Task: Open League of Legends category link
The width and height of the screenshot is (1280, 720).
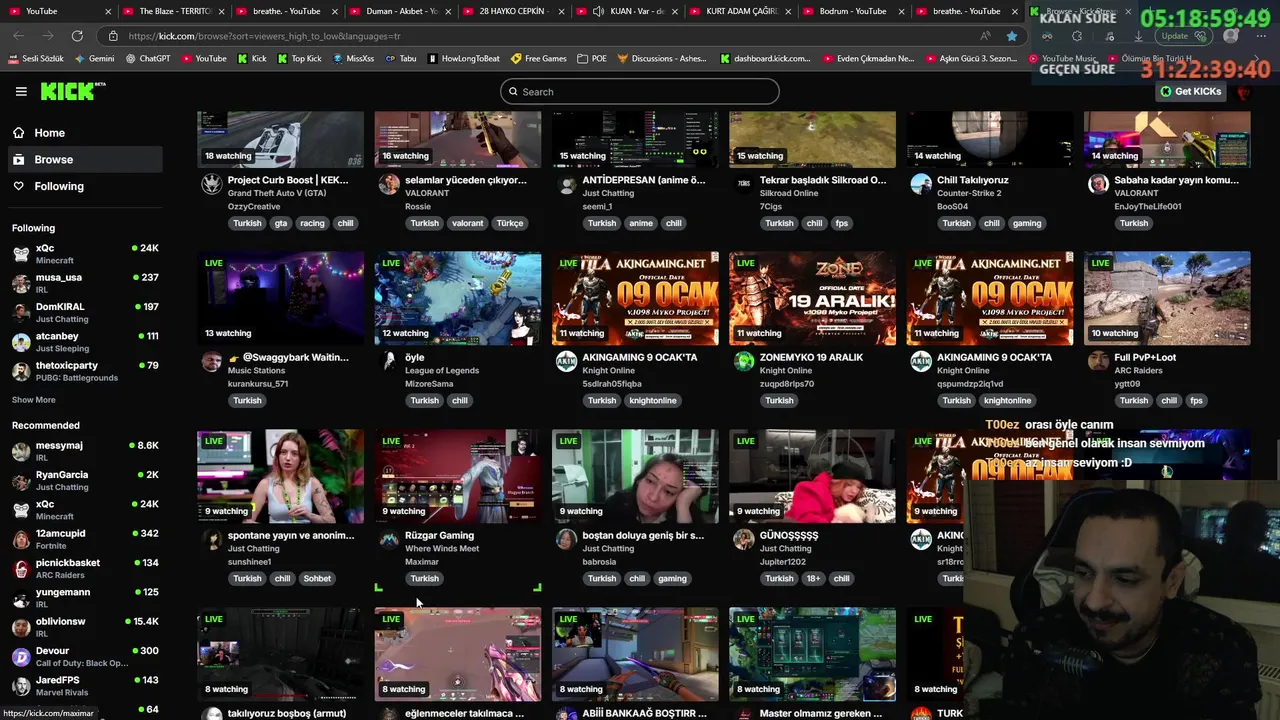Action: 442,371
